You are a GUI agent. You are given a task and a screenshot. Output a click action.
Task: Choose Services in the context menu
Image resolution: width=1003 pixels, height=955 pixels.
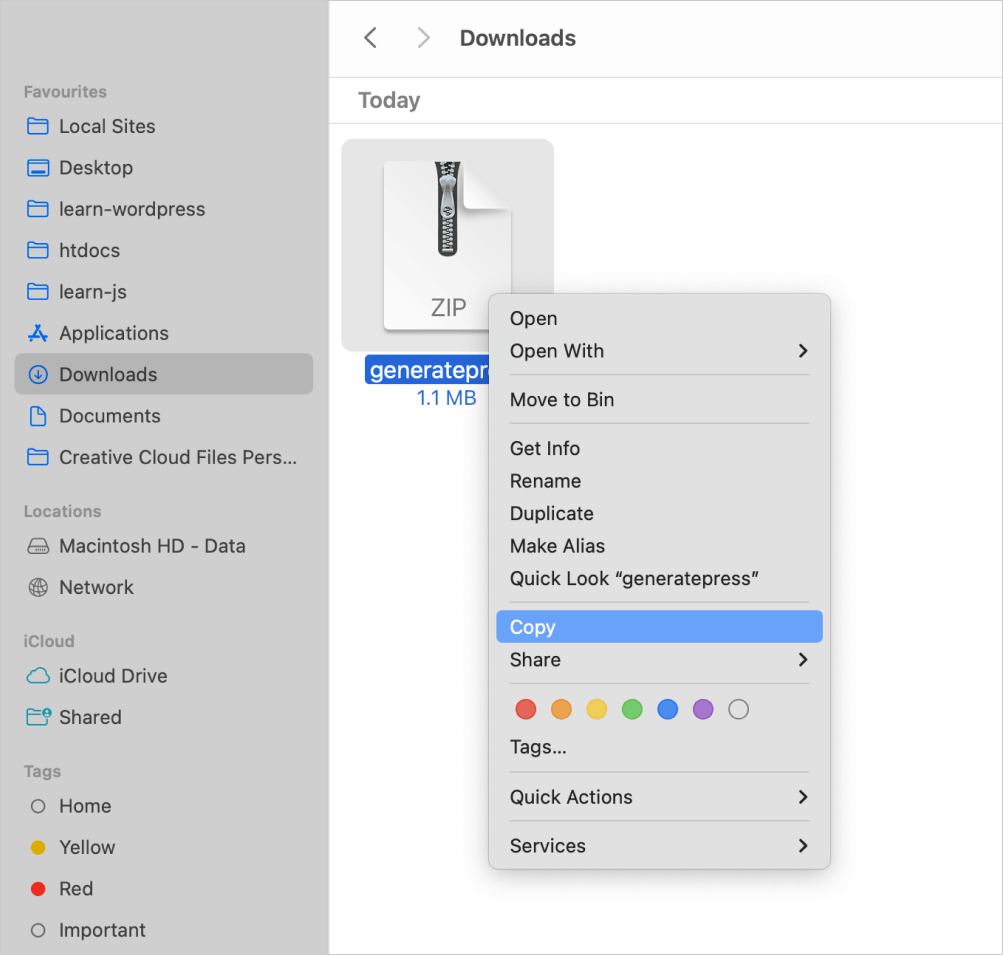659,846
